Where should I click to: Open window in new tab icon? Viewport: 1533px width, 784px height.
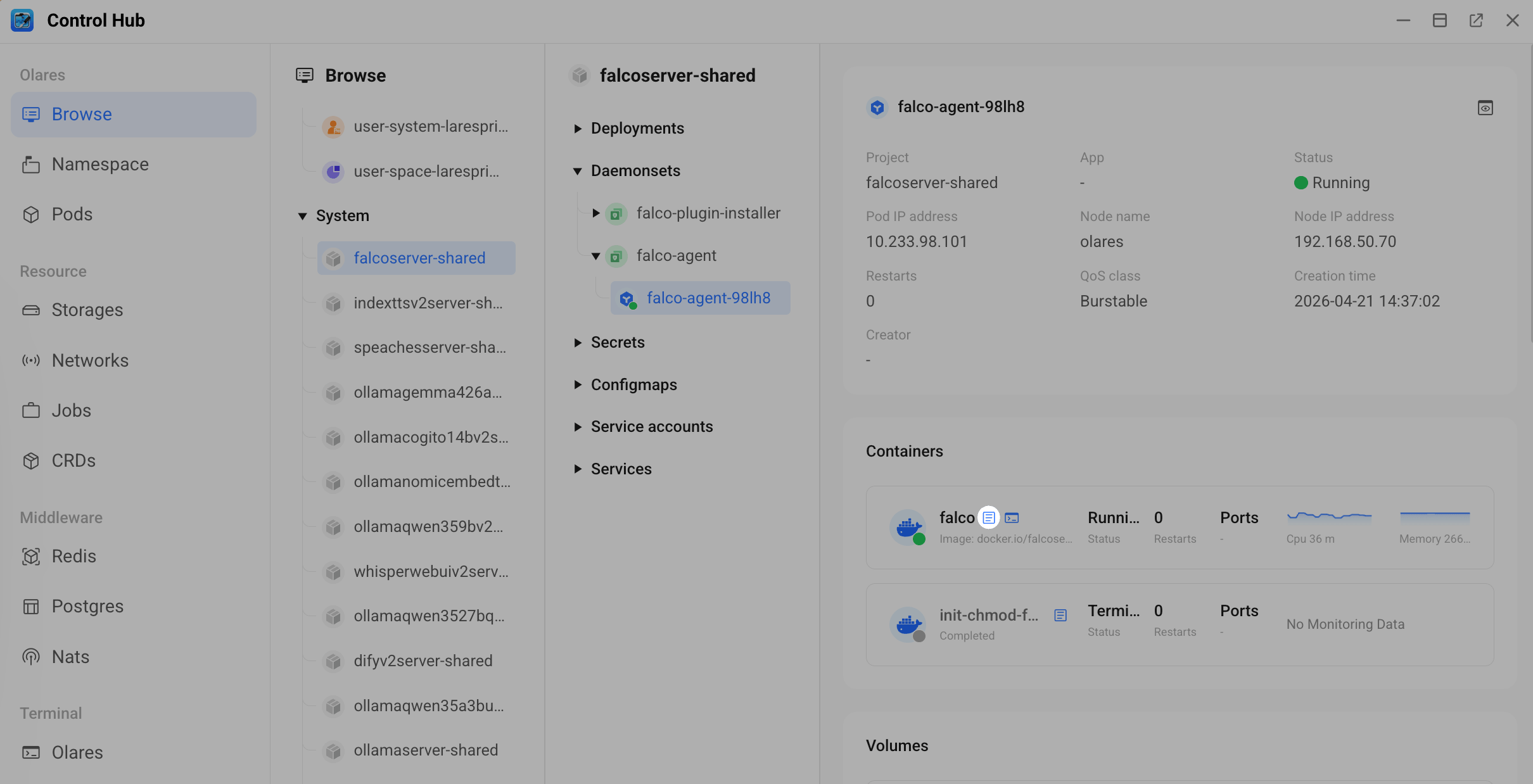coord(1476,20)
